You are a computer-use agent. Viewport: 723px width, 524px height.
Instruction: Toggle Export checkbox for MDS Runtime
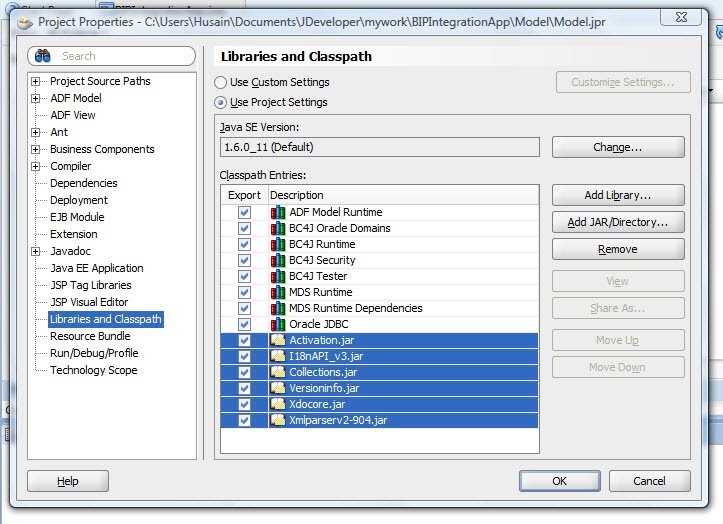244,292
